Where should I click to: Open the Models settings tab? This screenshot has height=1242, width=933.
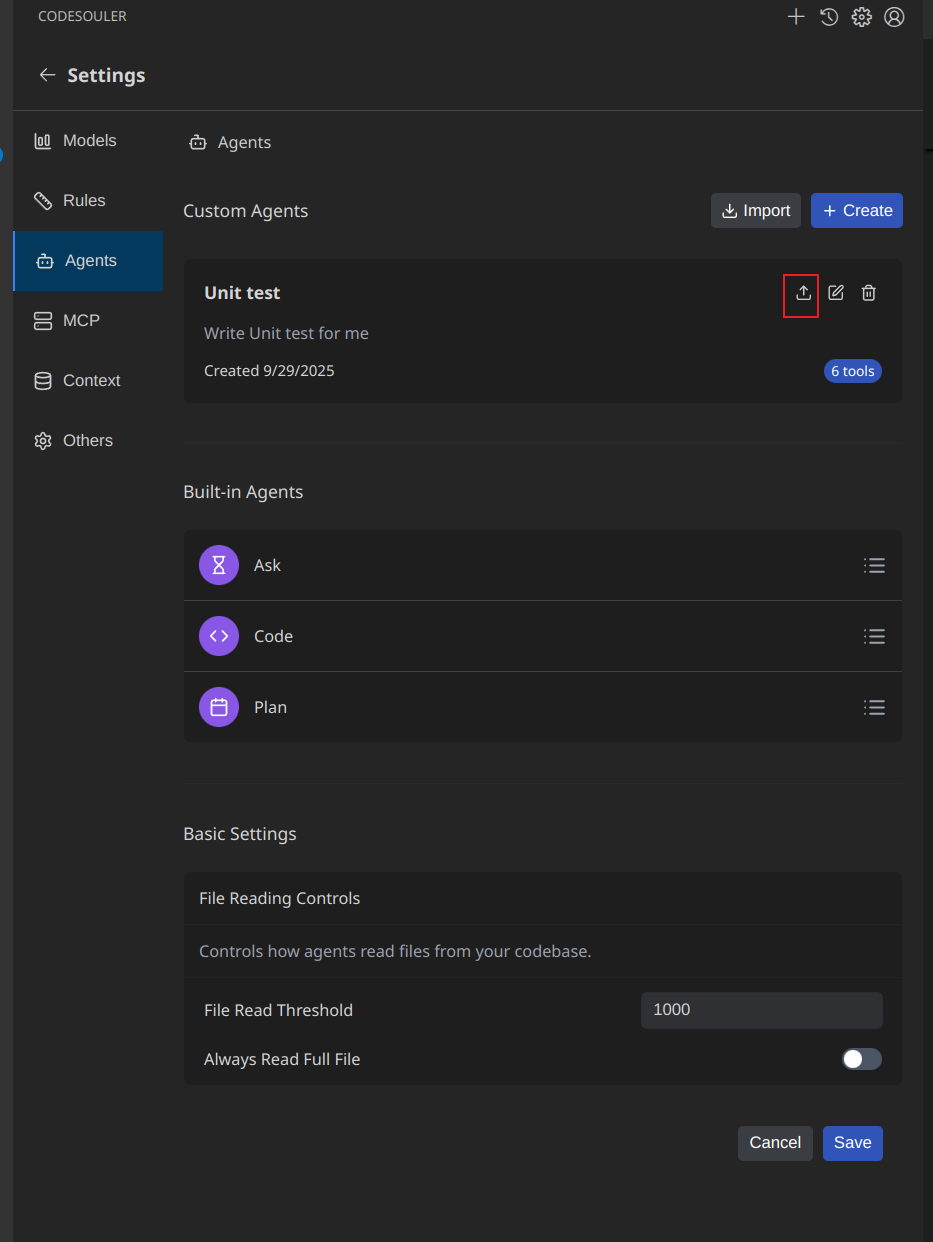point(88,141)
